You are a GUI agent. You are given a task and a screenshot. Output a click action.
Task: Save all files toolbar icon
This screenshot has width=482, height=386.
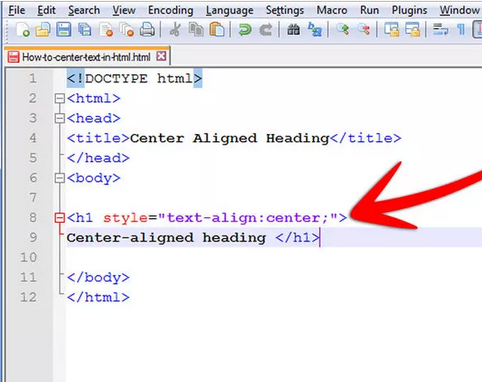pyautogui.click(x=85, y=30)
